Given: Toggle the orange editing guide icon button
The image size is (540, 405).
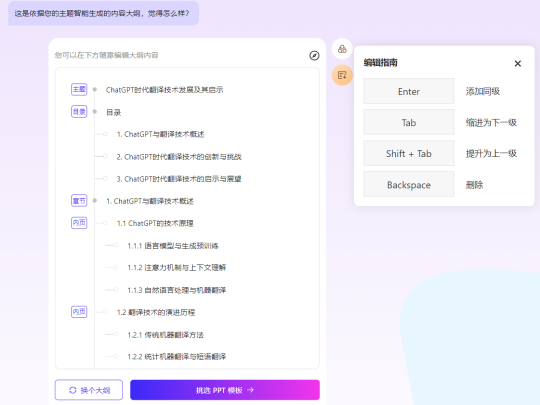Looking at the screenshot, I should (x=342, y=75).
